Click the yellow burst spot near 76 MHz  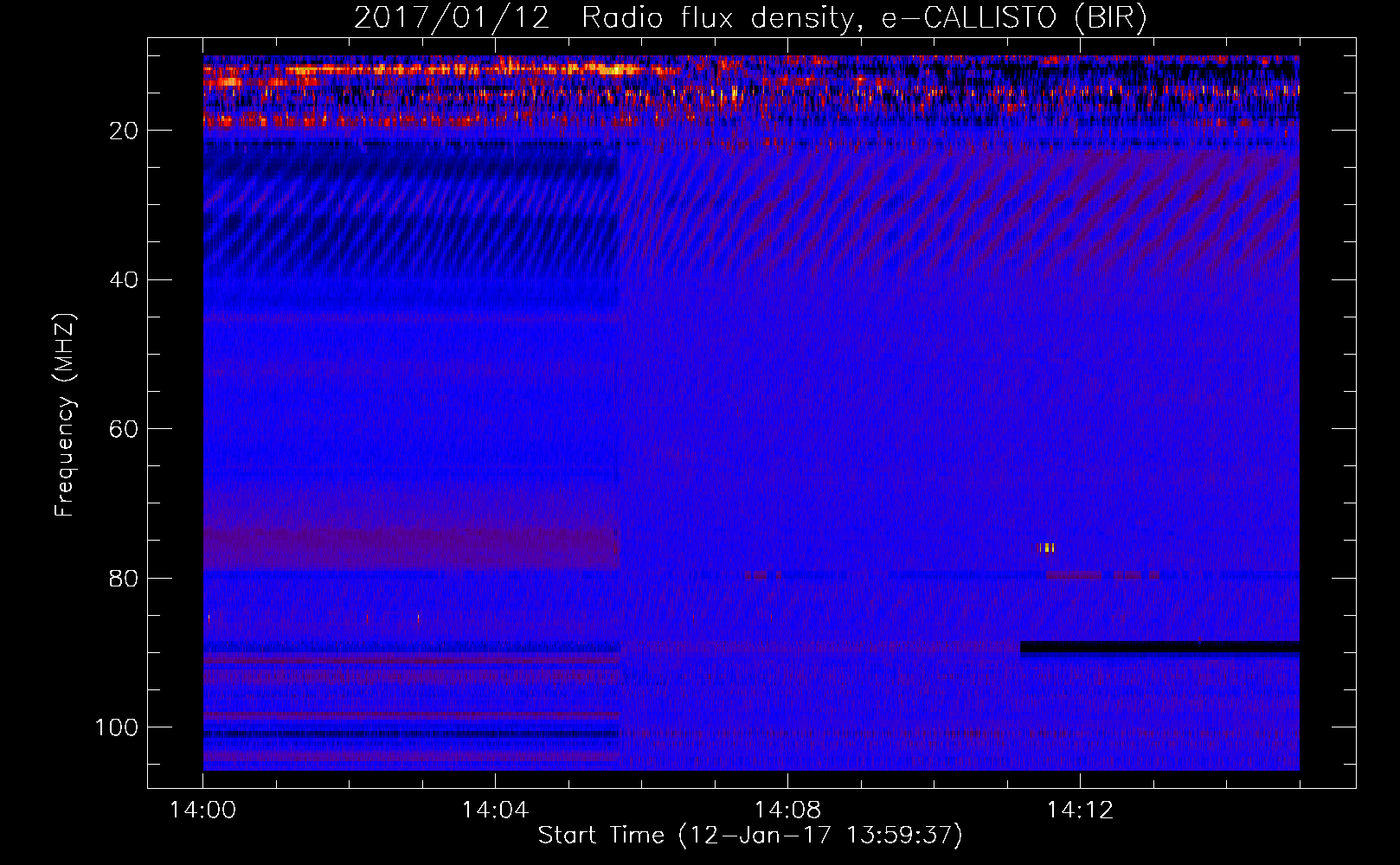tap(1047, 548)
